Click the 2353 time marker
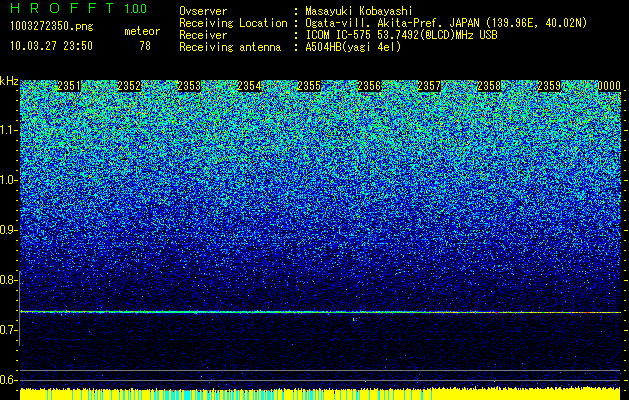The width and height of the screenshot is (629, 400). [x=189, y=86]
